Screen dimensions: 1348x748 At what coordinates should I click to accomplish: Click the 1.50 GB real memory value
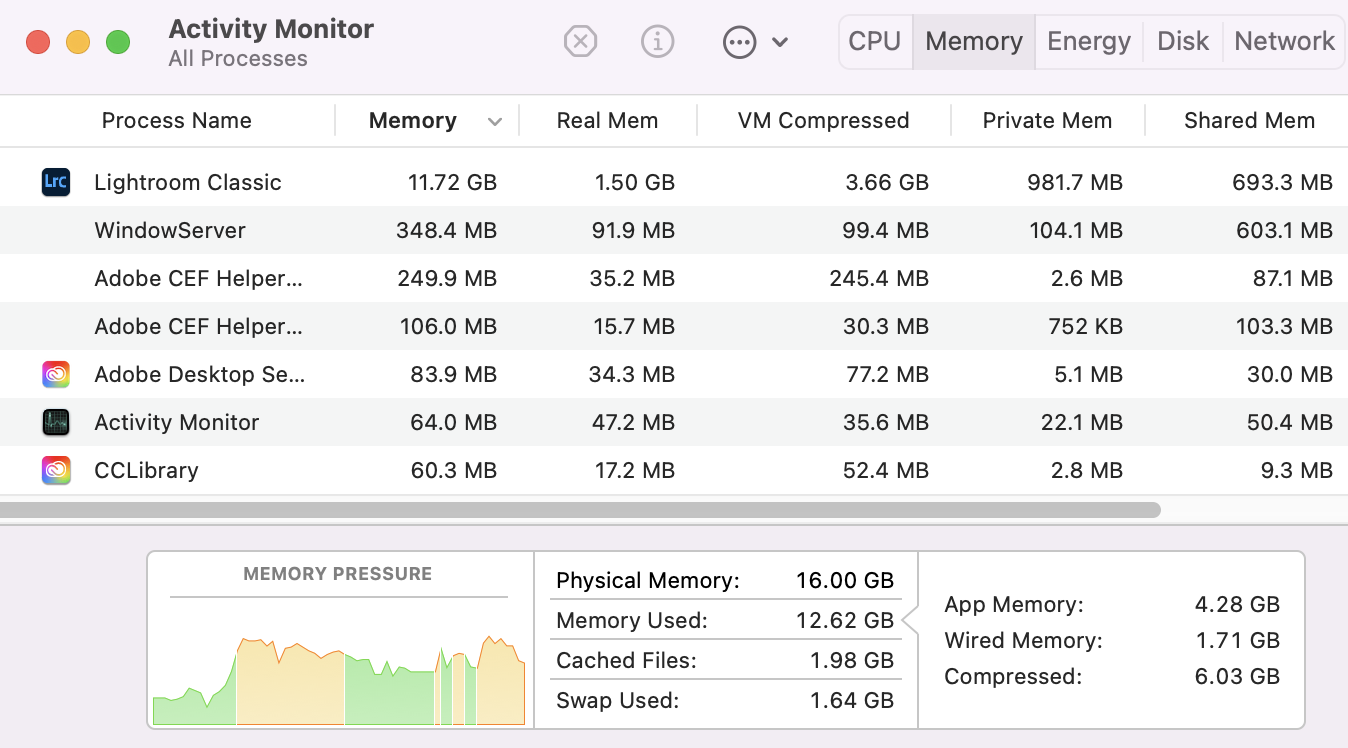(635, 182)
